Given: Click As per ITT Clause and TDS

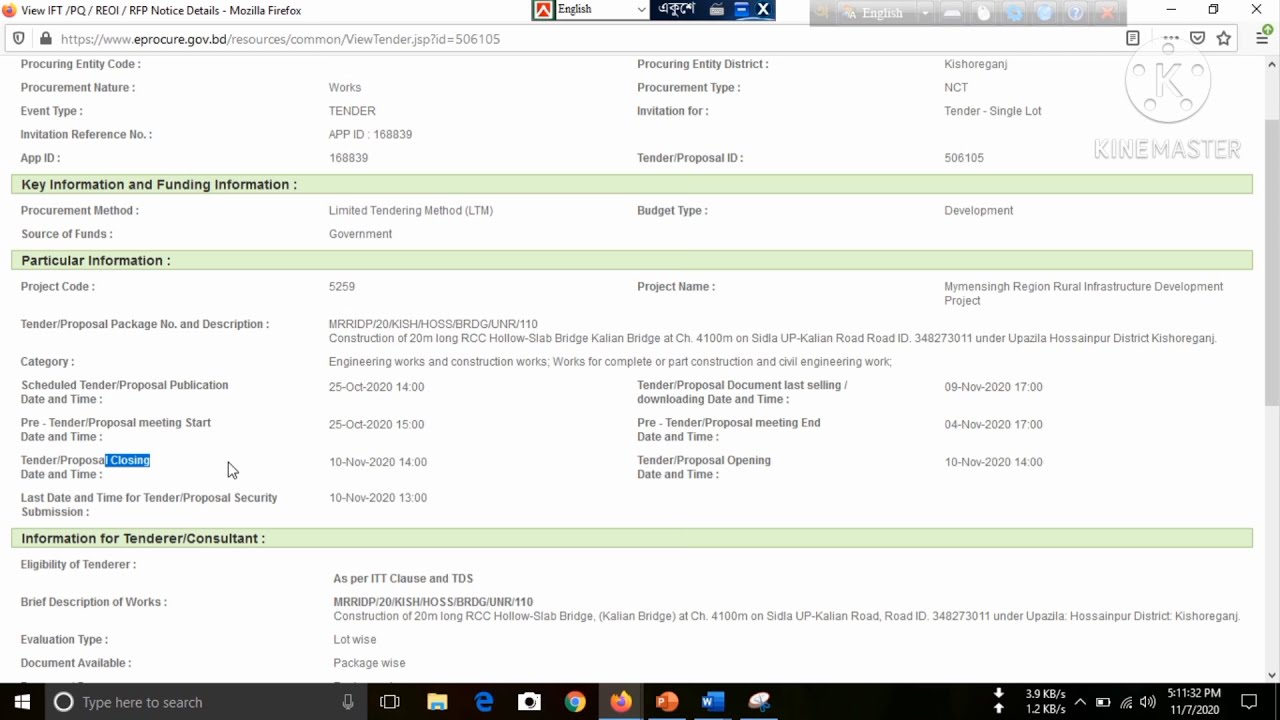Looking at the screenshot, I should pyautogui.click(x=403, y=579).
